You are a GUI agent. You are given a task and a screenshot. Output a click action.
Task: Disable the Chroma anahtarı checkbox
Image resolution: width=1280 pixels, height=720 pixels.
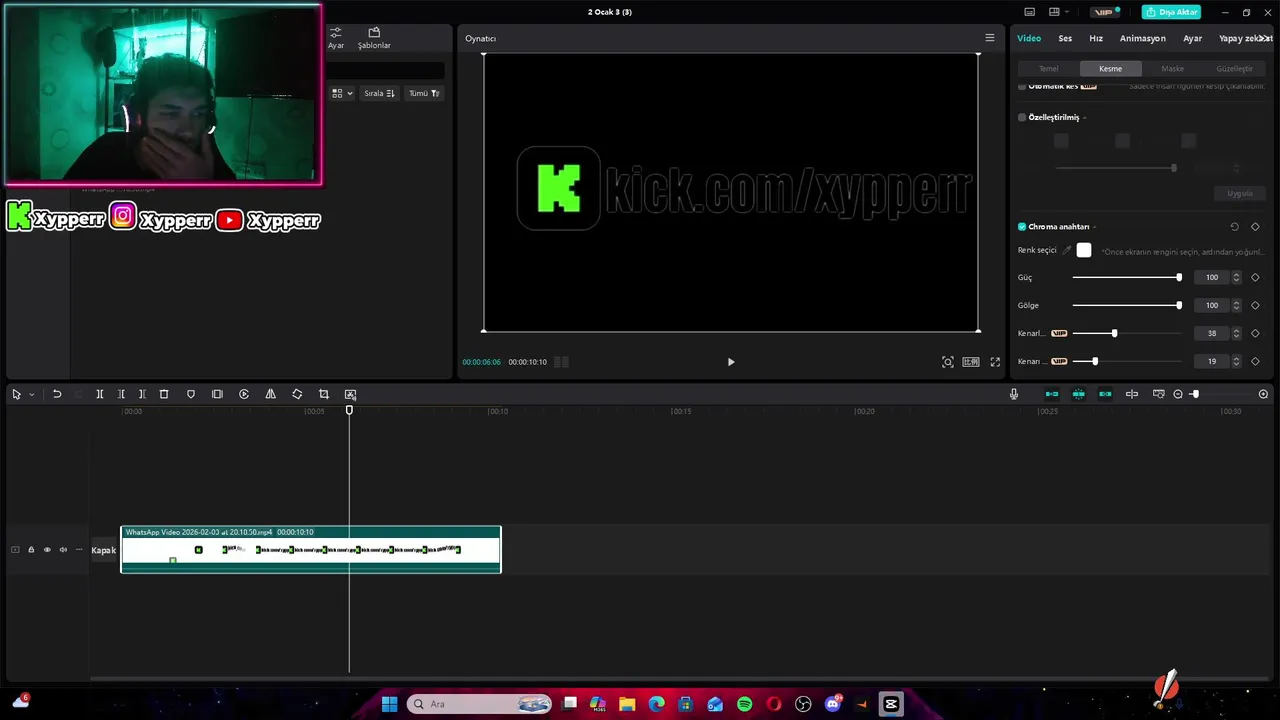(x=1022, y=227)
